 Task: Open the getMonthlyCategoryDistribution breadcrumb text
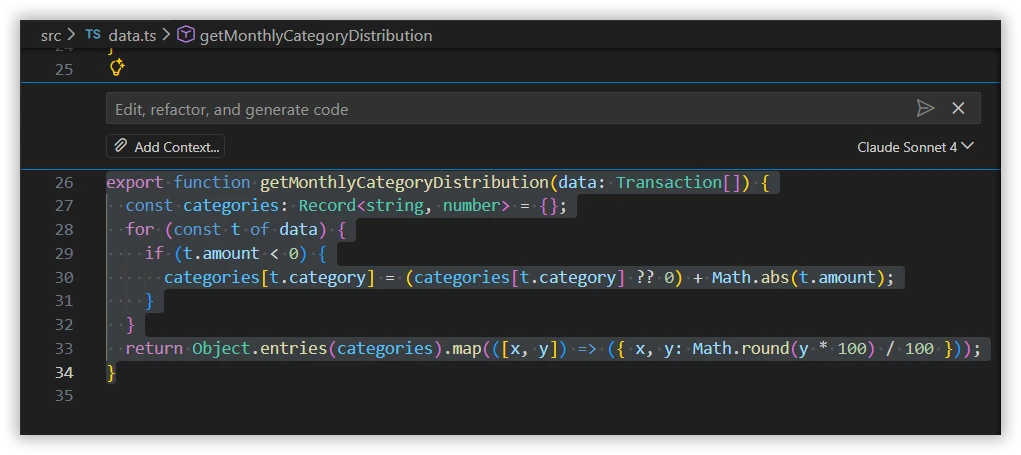click(316, 35)
